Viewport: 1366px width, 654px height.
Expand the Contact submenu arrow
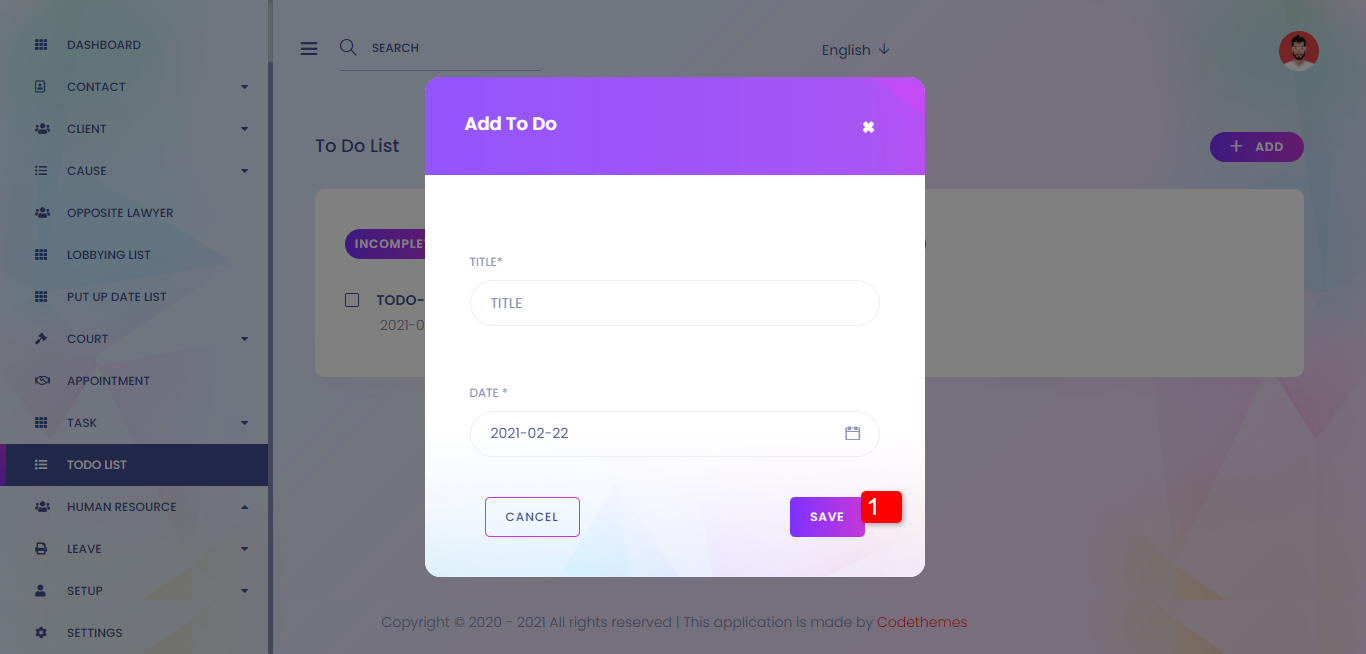(x=245, y=87)
